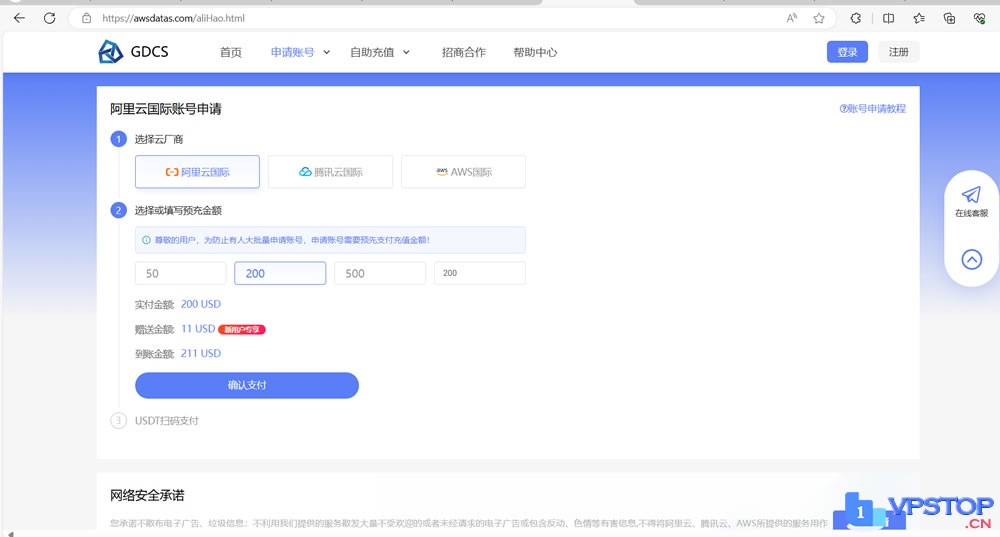Open split screen icon

(x=888, y=18)
